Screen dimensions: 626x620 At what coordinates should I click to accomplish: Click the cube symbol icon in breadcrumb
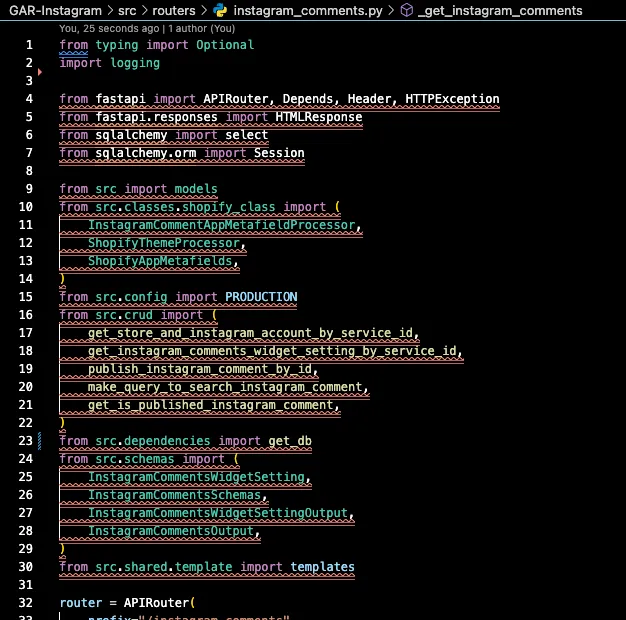pos(406,10)
